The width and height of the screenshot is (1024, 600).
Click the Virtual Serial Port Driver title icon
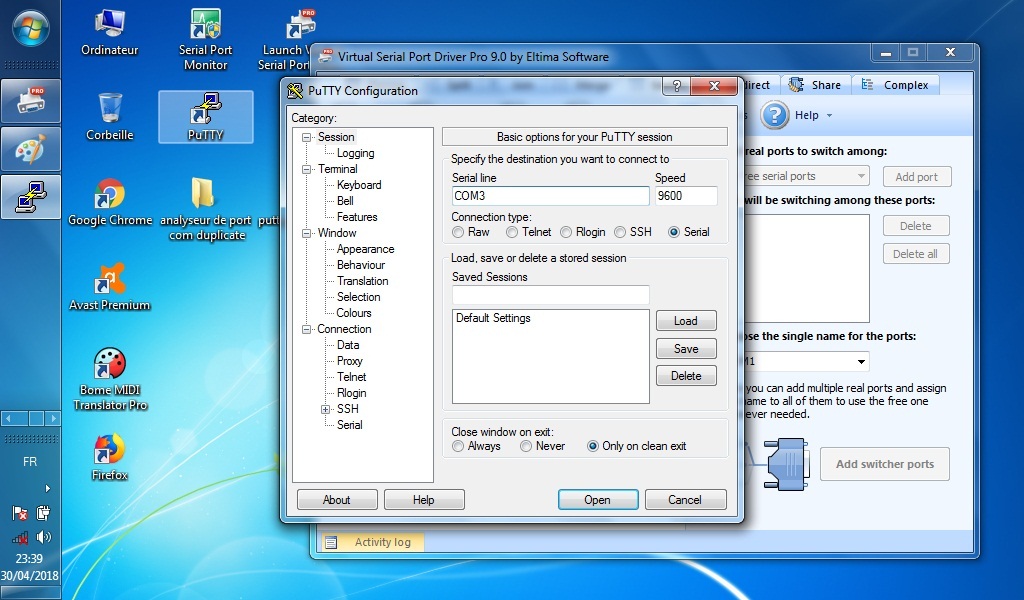tap(325, 56)
